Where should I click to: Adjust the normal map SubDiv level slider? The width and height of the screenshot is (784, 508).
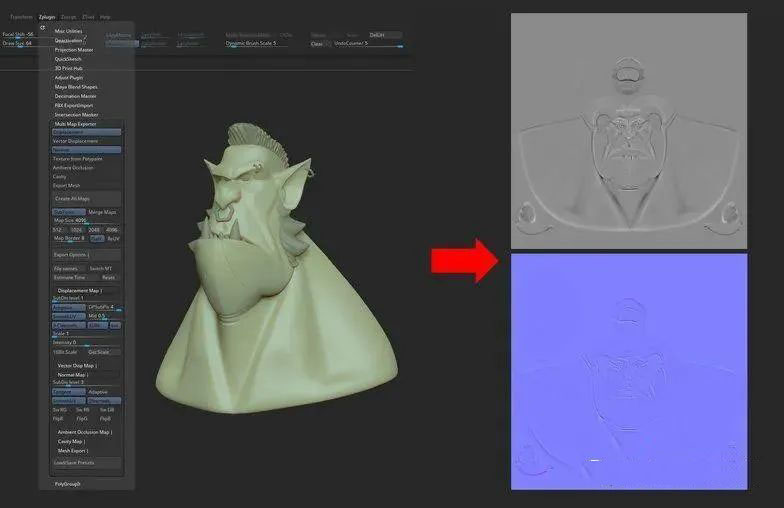[x=86, y=383]
